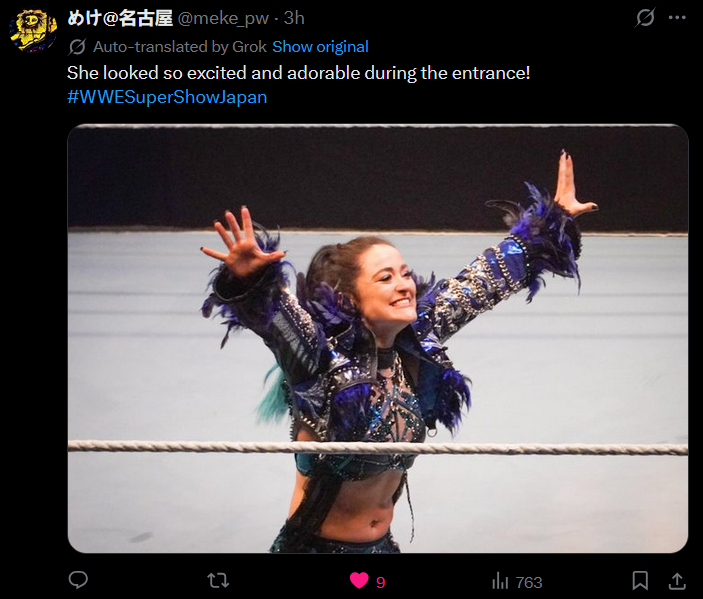Open the #WWESuperShowJapan hashtag
Viewport: 703px width, 599px height.
[167, 97]
